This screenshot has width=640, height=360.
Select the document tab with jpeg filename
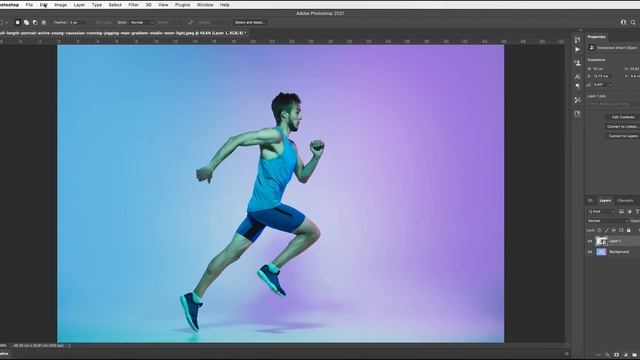pos(122,33)
